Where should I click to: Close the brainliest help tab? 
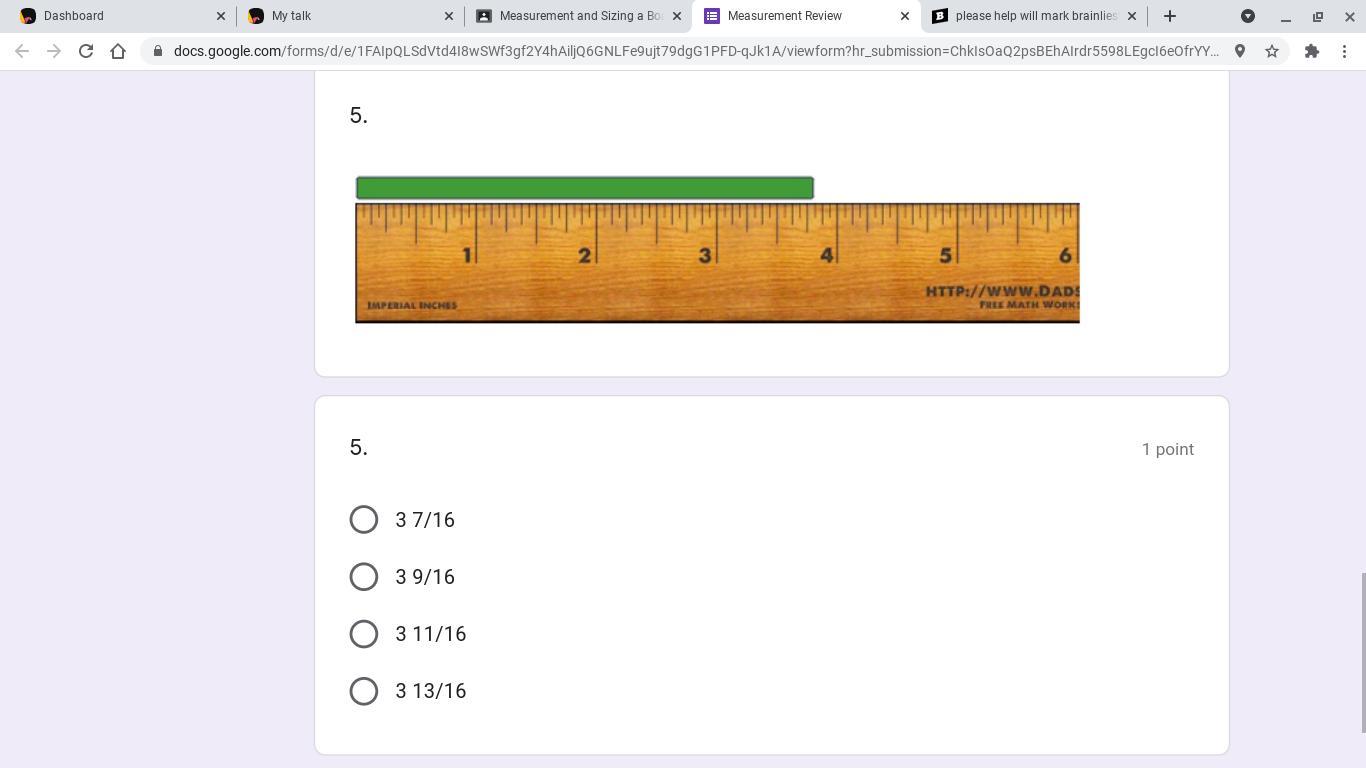[x=1132, y=16]
